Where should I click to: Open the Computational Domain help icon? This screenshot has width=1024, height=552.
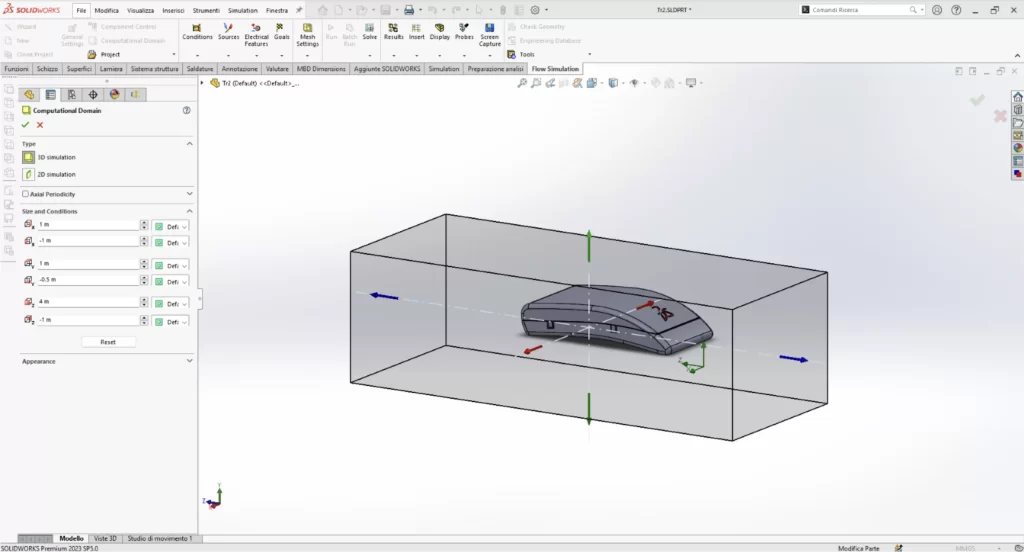(x=186, y=111)
